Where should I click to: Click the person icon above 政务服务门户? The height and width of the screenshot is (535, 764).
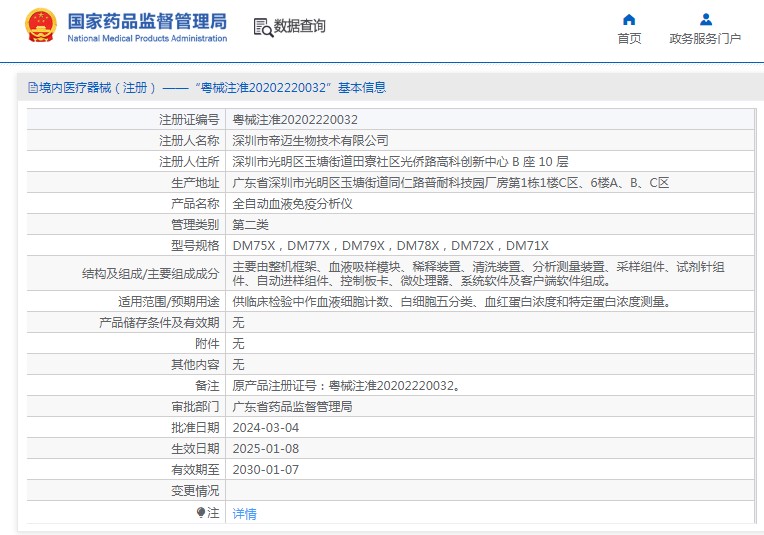pyautogui.click(x=705, y=19)
